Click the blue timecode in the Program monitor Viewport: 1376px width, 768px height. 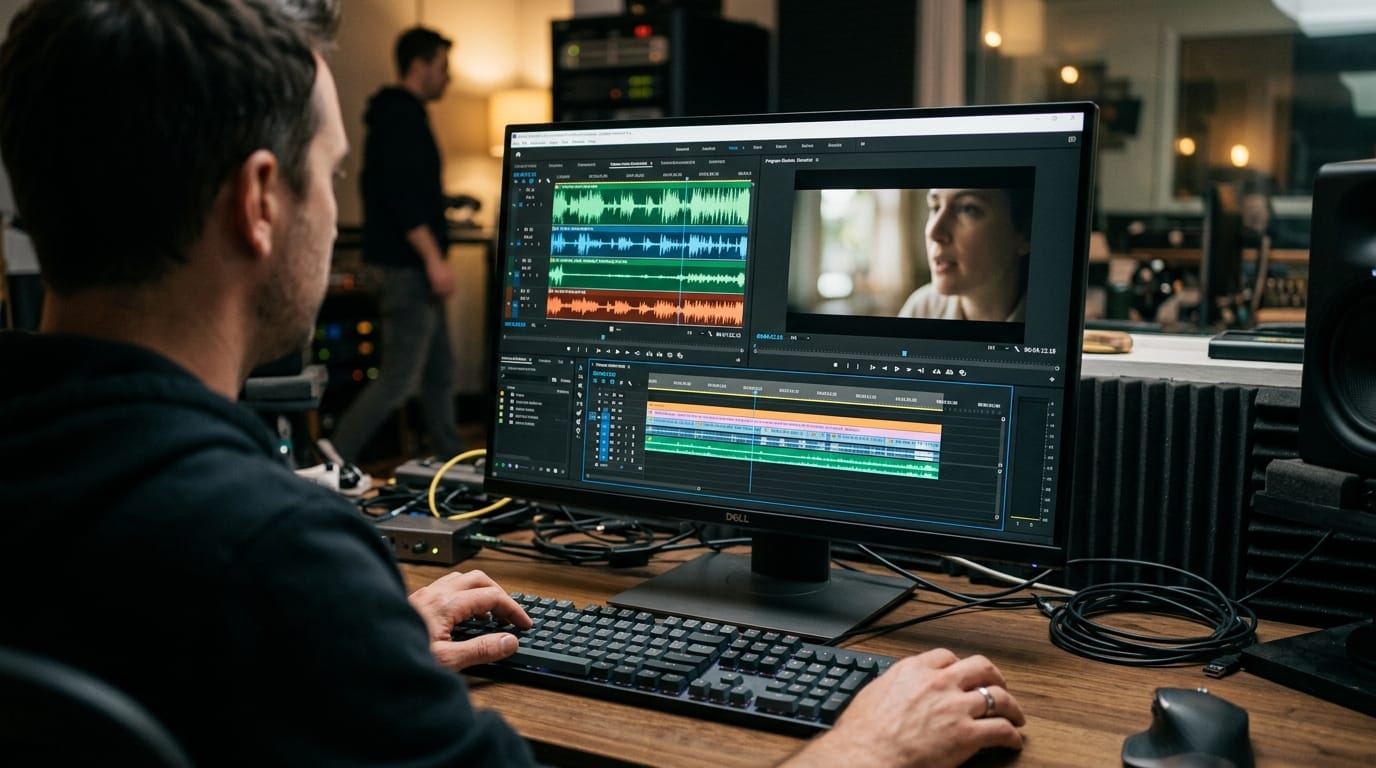[x=770, y=337]
